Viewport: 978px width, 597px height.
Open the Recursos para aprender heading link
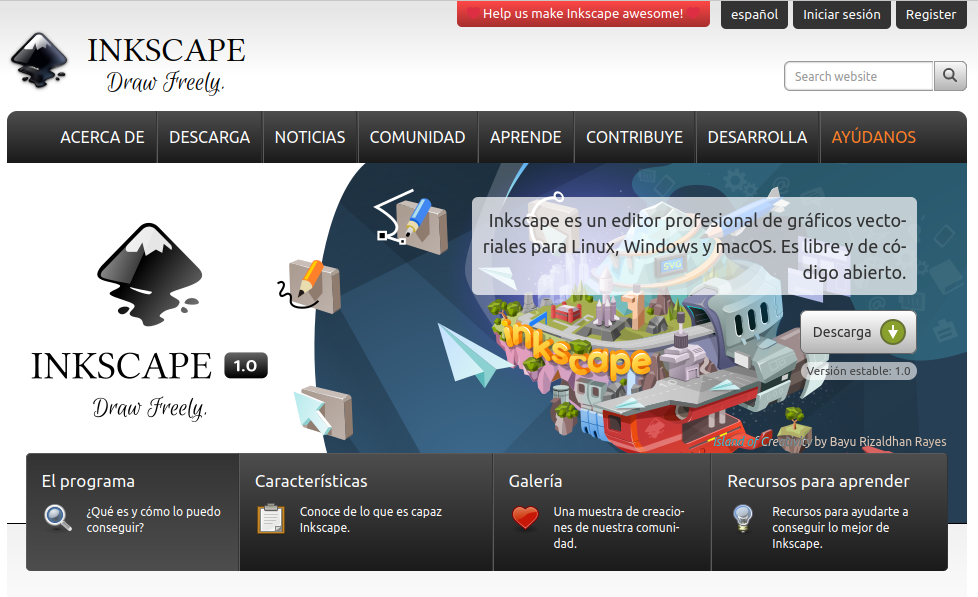coord(818,481)
